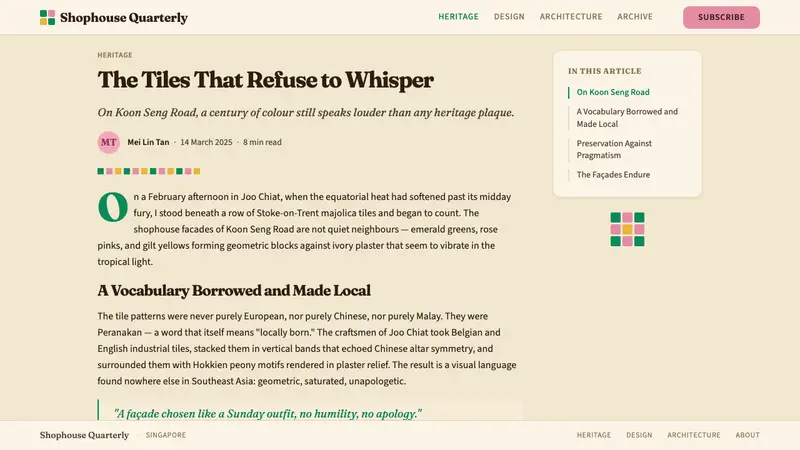Open the Shophouse Quarterly header title
This screenshot has height=450, width=800.
coord(124,17)
